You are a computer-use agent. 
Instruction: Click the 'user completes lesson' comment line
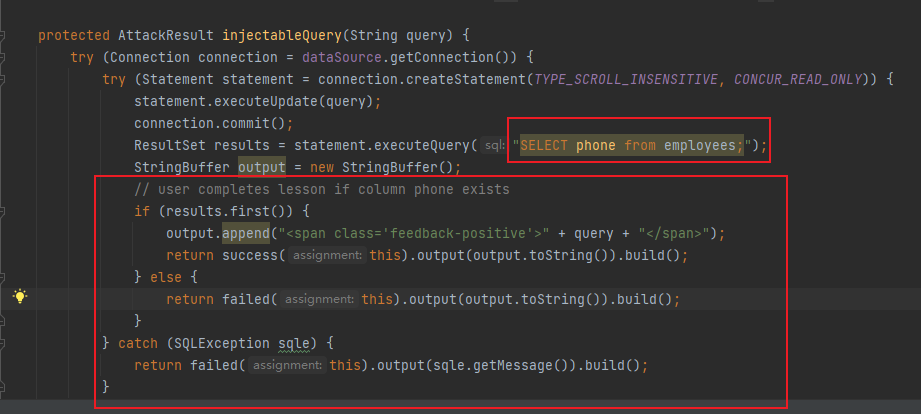tap(322, 189)
